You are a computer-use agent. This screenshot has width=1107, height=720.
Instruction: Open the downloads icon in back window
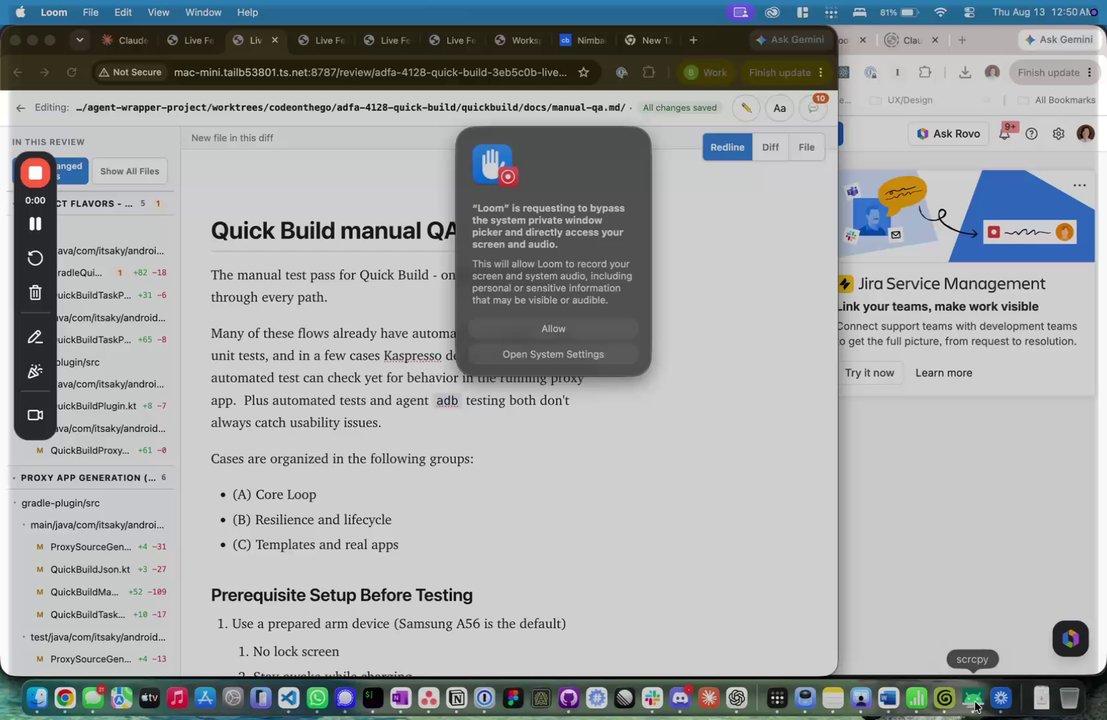click(x=964, y=72)
